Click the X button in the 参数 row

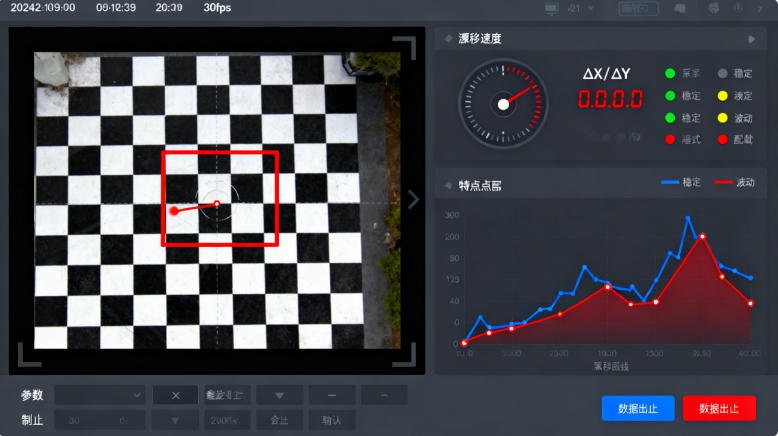pos(175,395)
